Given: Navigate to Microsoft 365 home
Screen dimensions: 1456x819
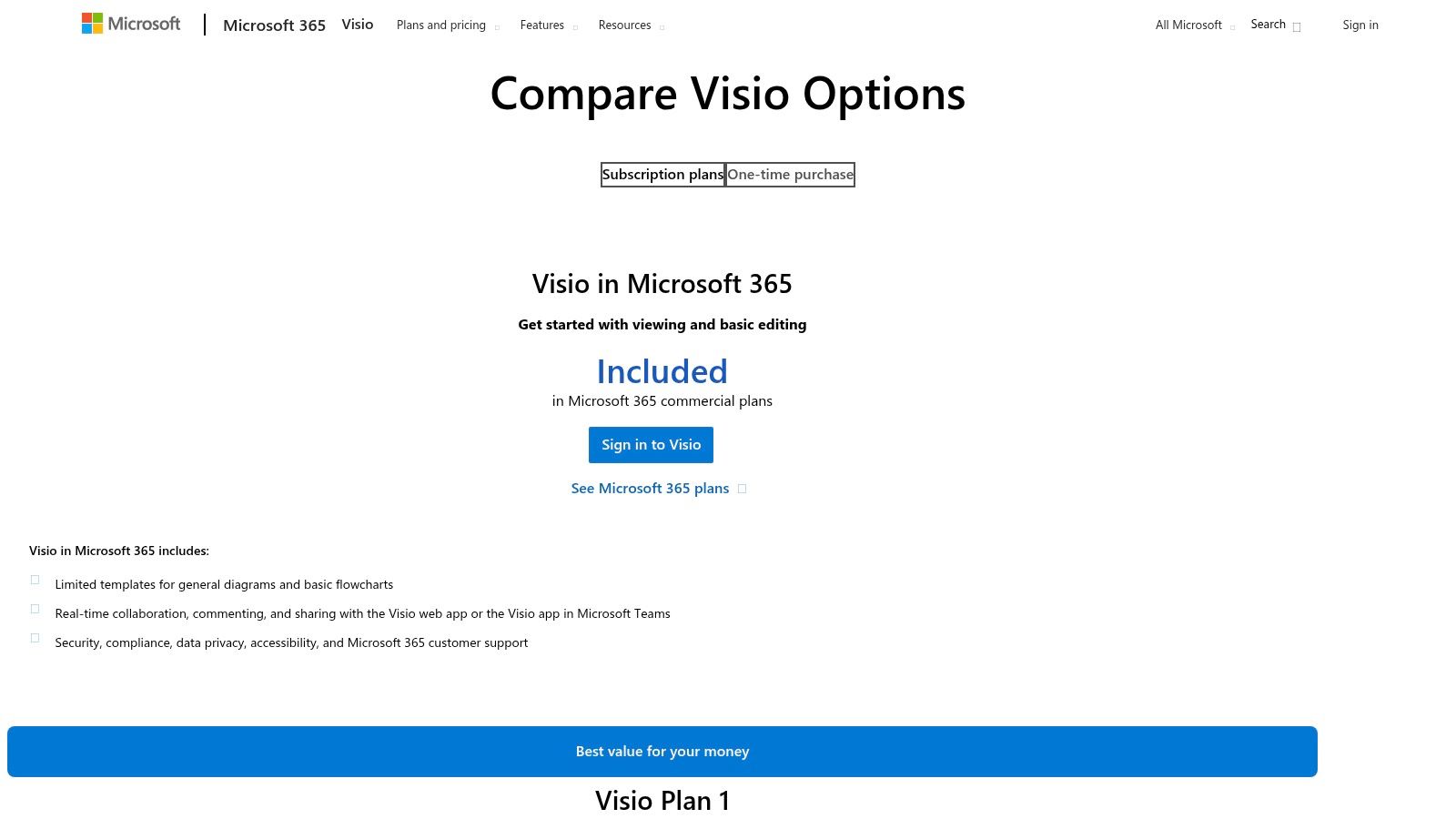Looking at the screenshot, I should coord(274,25).
